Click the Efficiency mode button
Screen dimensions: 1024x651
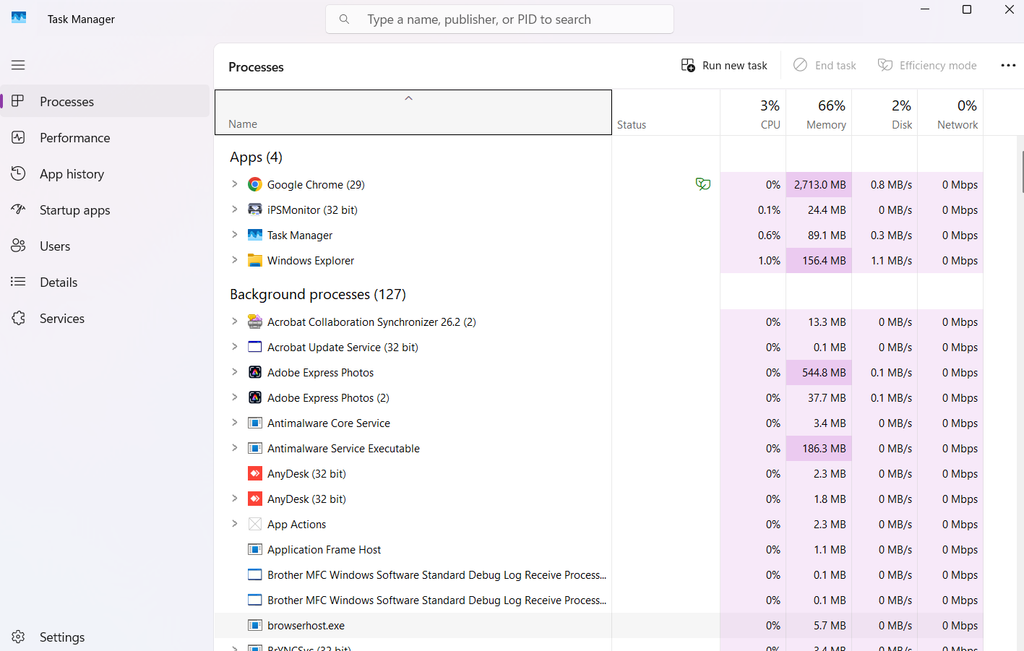927,65
